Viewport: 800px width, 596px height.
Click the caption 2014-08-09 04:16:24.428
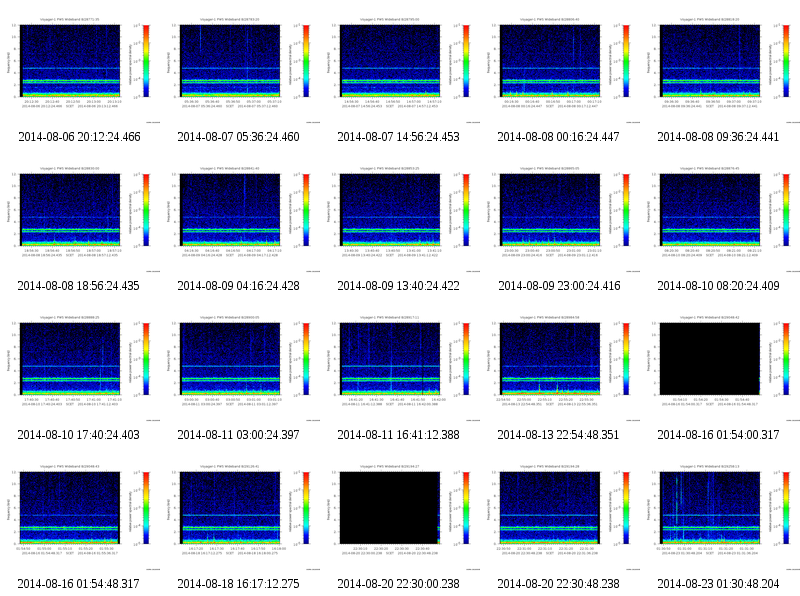(x=238, y=286)
